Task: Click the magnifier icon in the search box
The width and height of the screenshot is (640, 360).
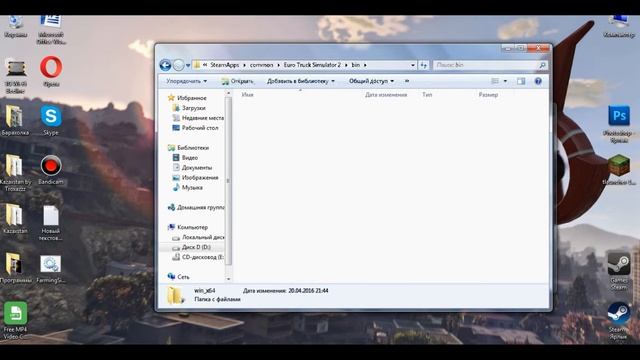Action: click(x=542, y=65)
